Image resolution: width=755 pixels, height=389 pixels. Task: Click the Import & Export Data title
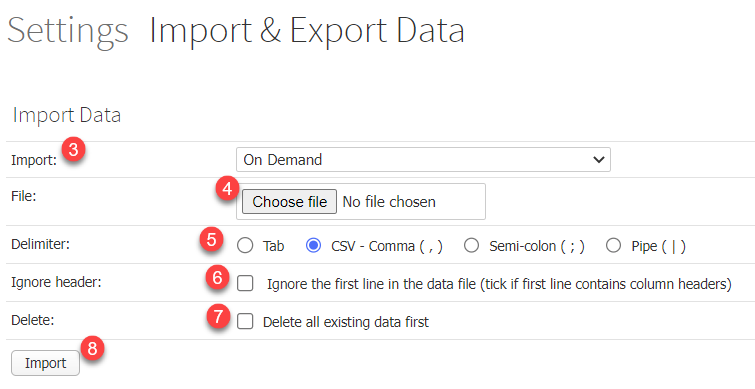[307, 30]
